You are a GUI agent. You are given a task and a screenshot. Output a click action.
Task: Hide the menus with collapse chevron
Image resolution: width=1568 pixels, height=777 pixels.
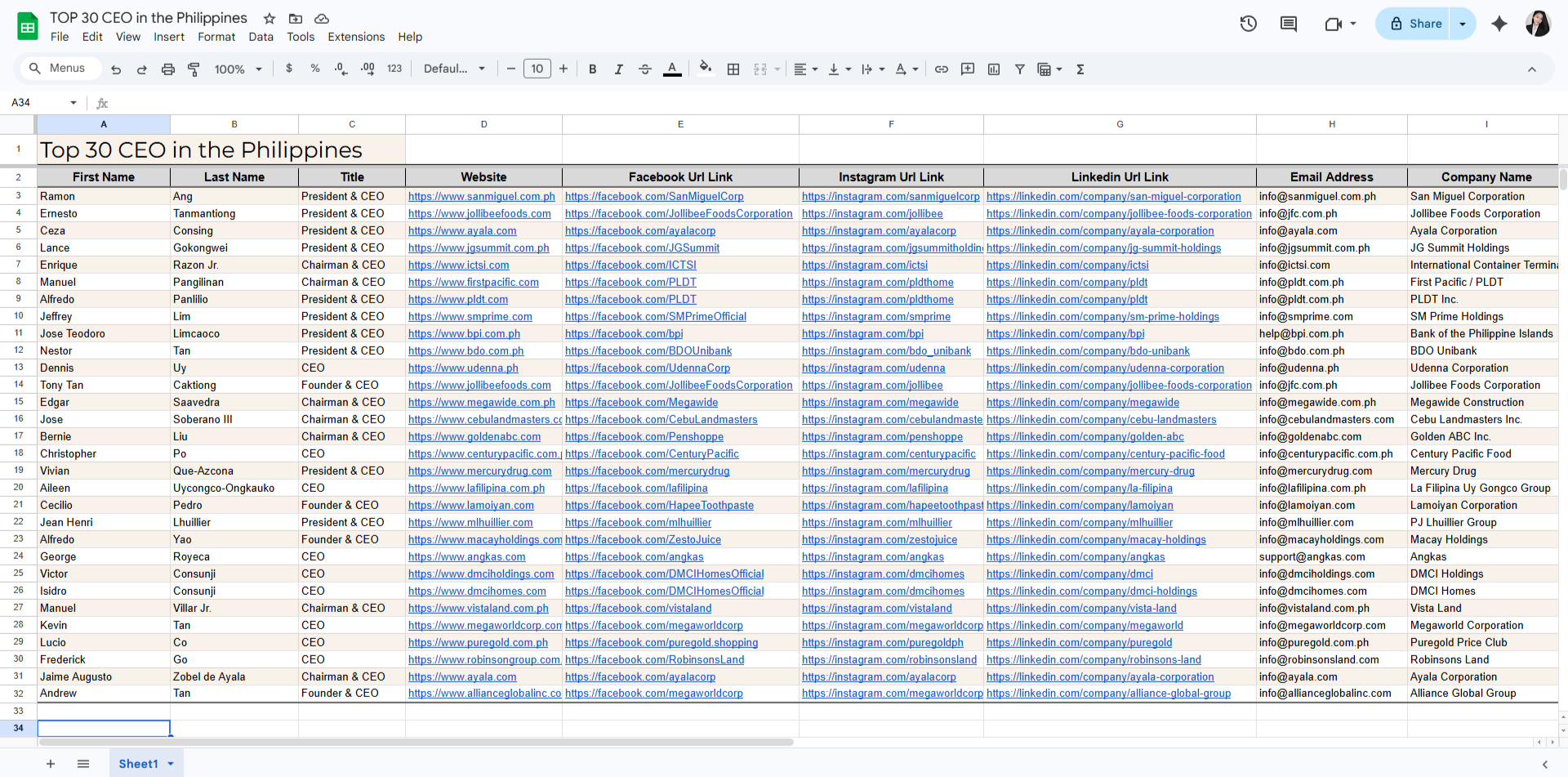(1532, 69)
